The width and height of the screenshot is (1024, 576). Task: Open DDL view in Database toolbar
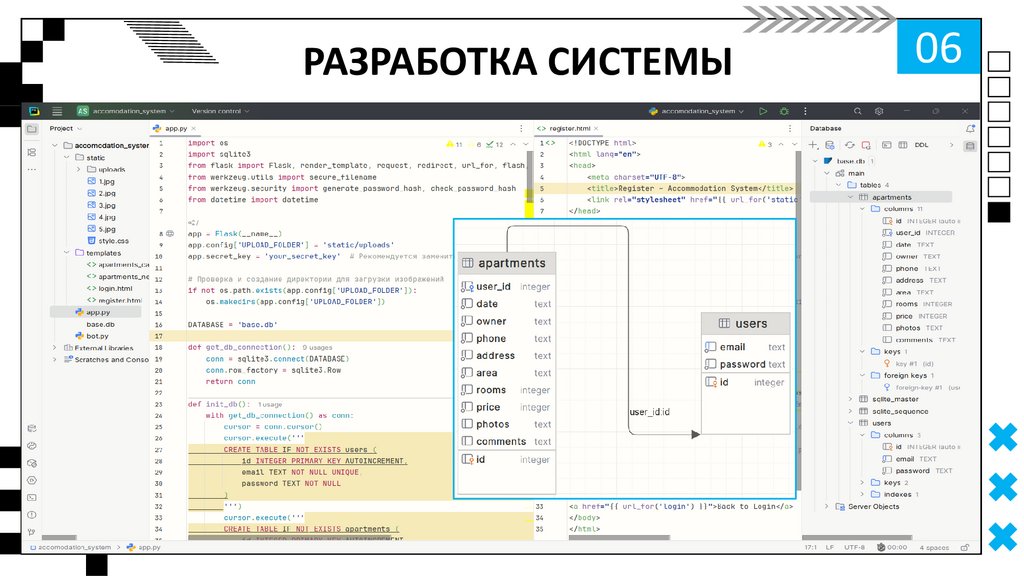tap(921, 145)
